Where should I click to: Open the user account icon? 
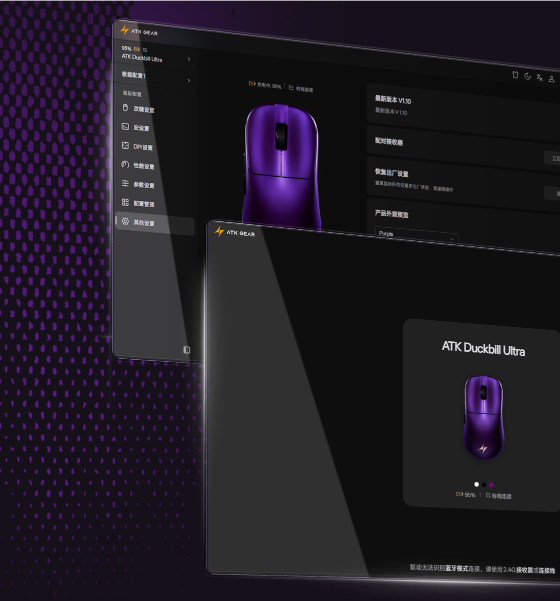pyautogui.click(x=552, y=79)
